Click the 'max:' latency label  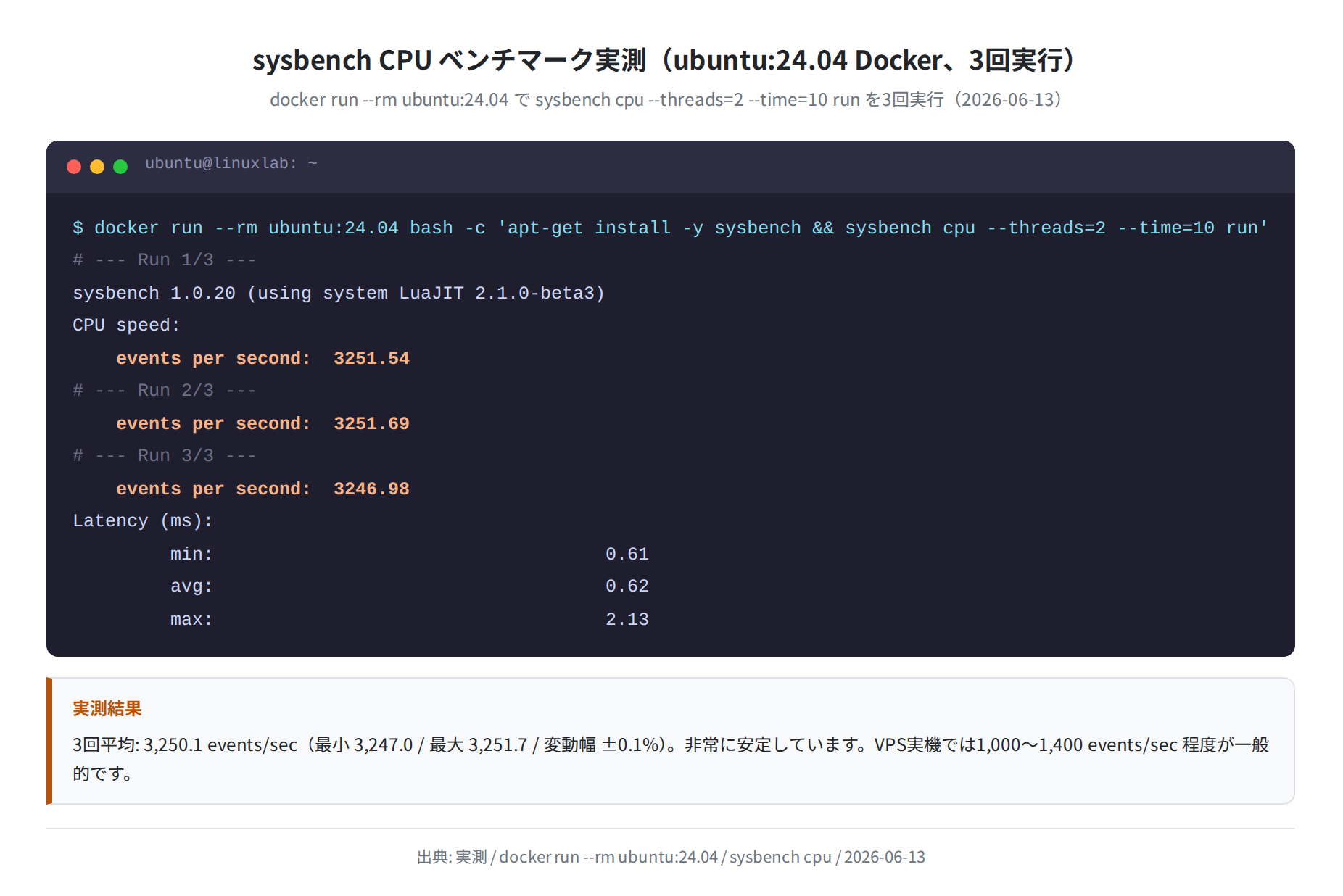(191, 619)
